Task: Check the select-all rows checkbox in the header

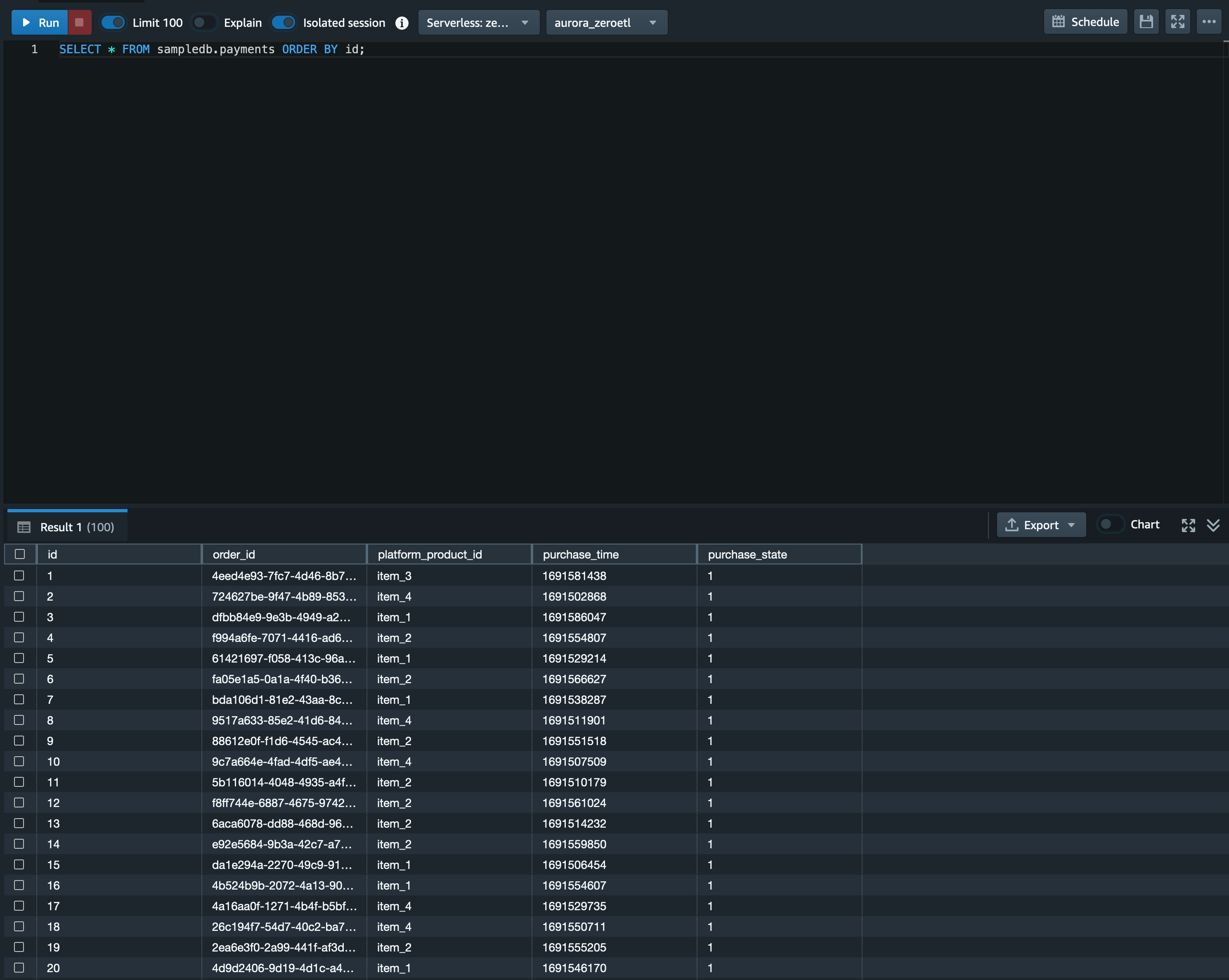Action: [x=20, y=554]
